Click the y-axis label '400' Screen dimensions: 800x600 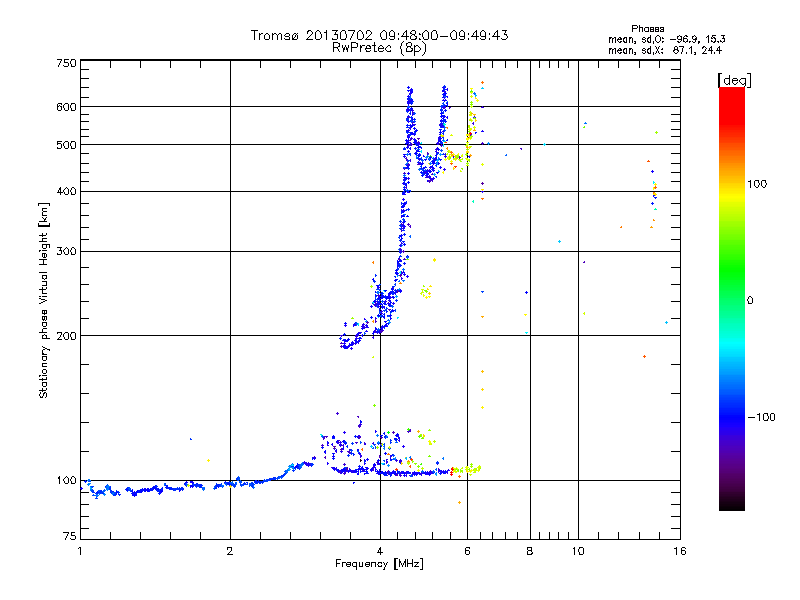(x=66, y=192)
